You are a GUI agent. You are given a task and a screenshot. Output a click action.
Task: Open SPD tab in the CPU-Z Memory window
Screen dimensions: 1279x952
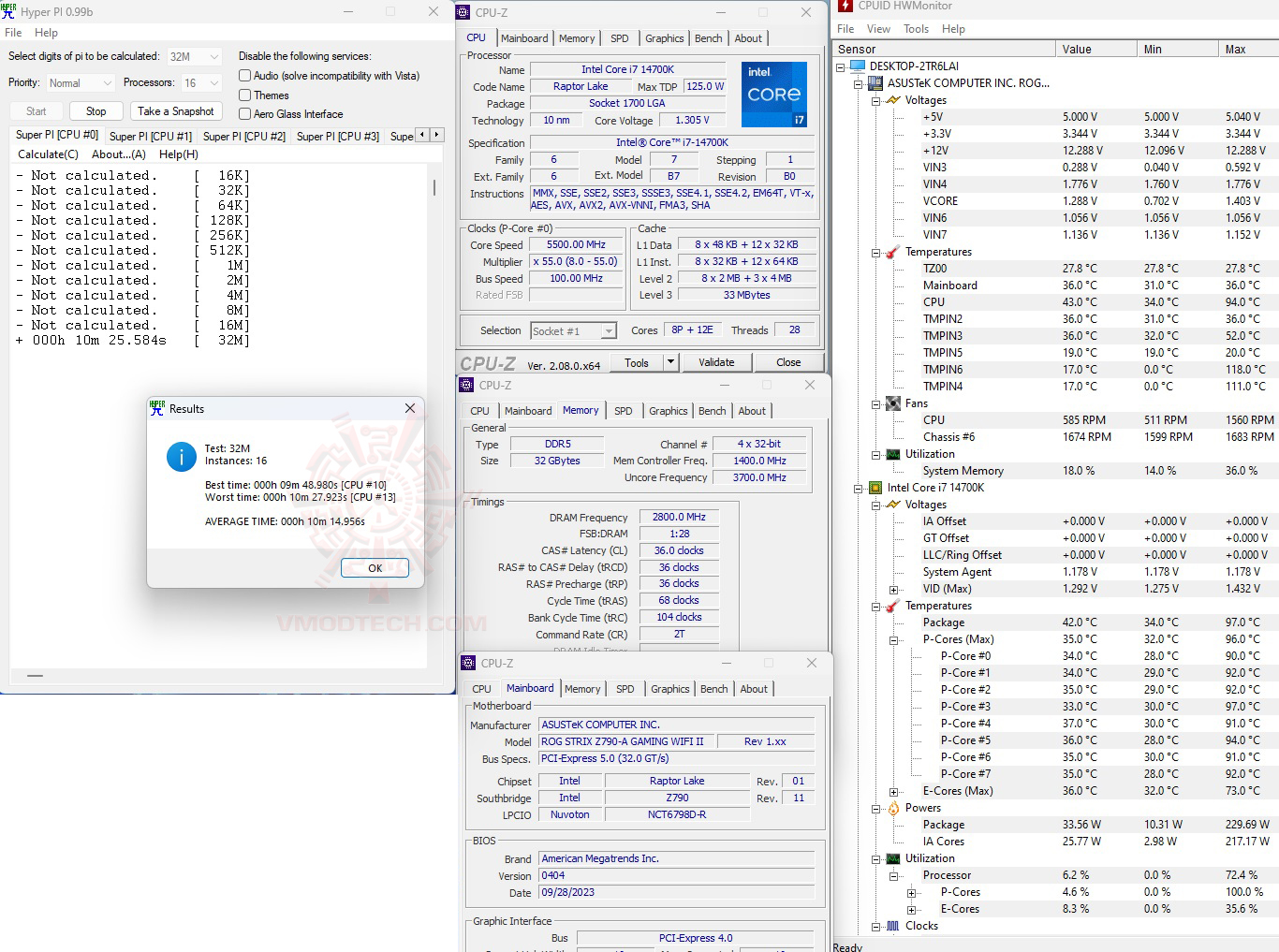point(624,411)
